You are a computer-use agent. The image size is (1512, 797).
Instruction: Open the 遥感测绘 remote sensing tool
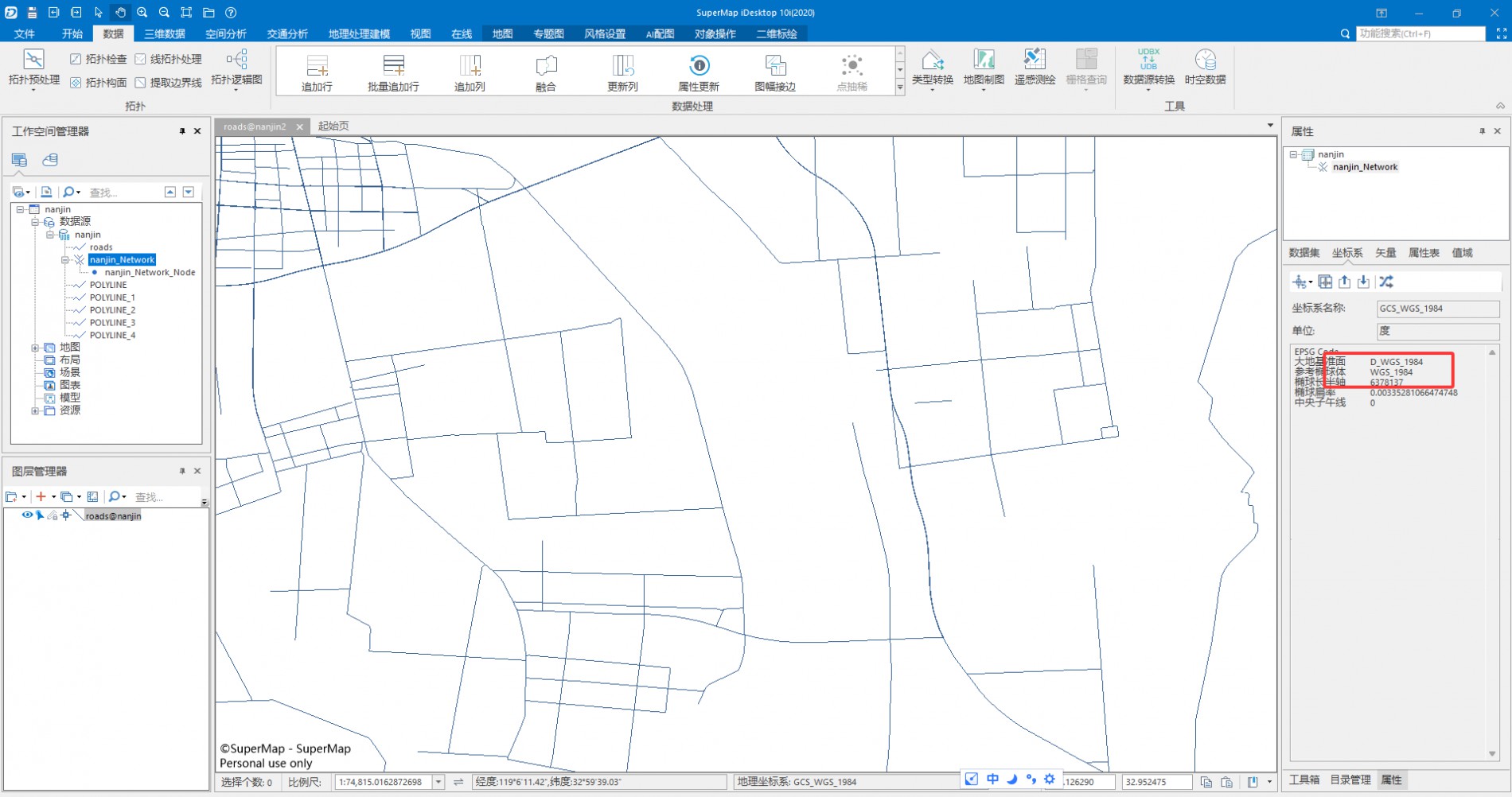[1035, 60]
